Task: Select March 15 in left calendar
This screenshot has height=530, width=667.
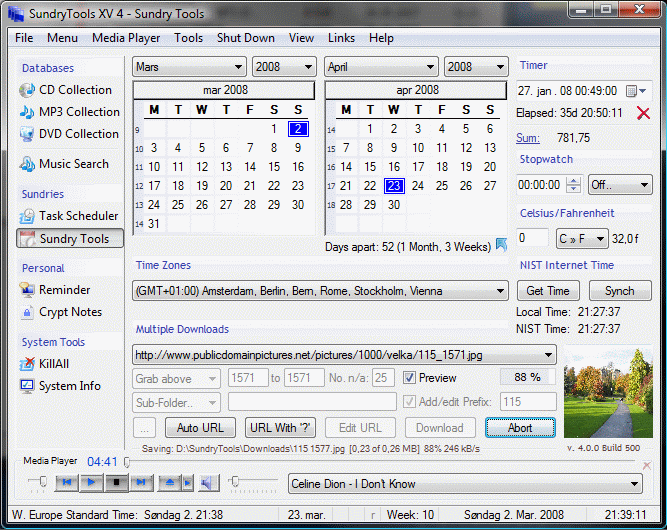Action: 274,167
